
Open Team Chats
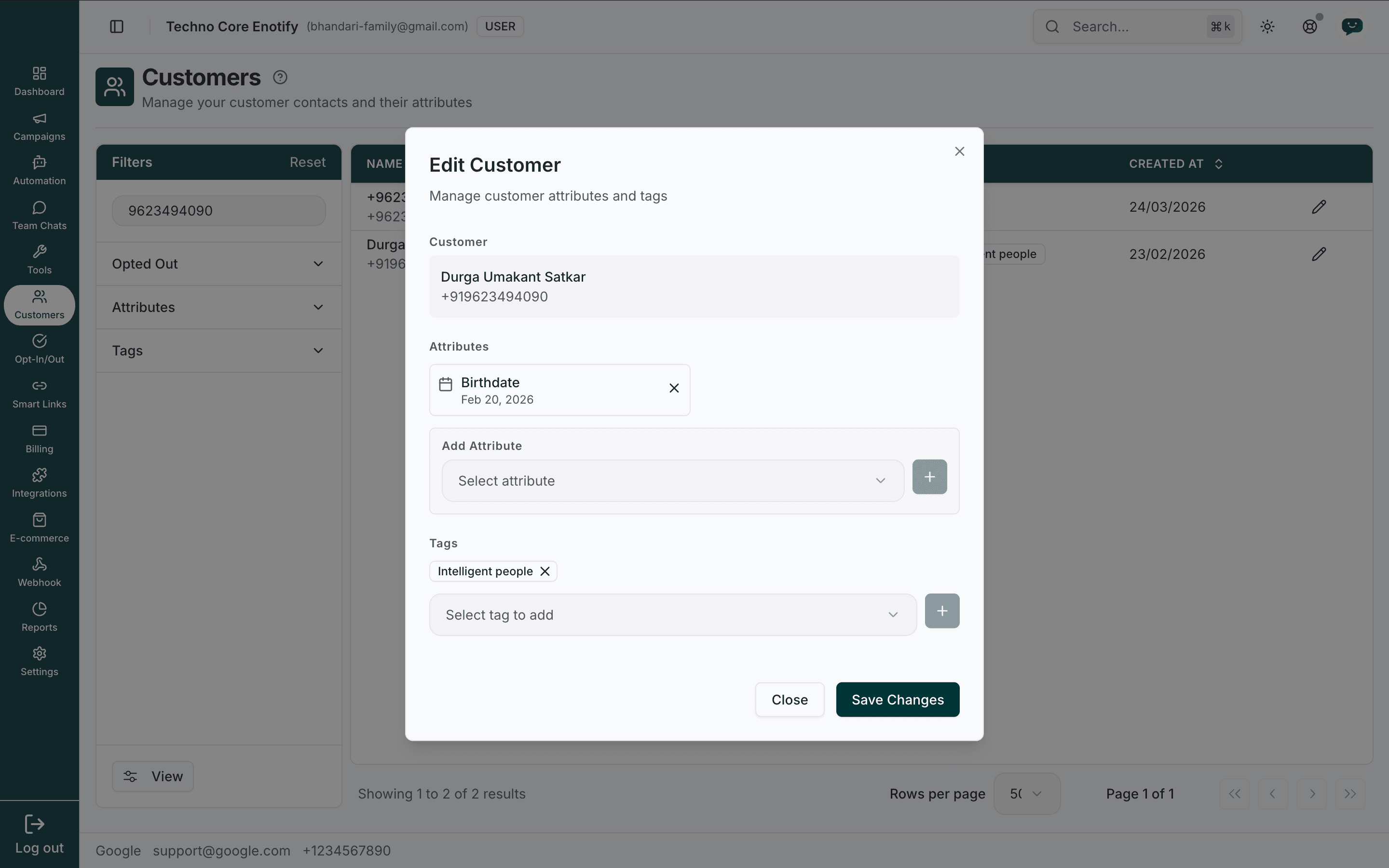(39, 216)
